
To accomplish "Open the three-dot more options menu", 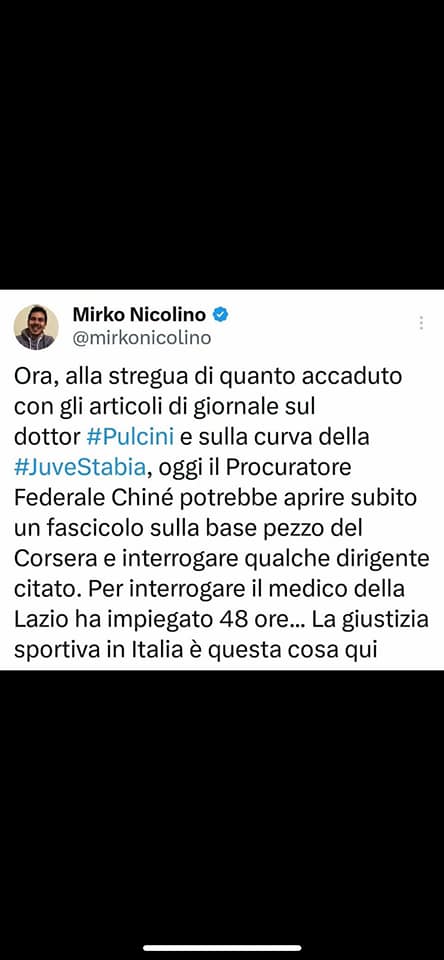I will [x=421, y=323].
